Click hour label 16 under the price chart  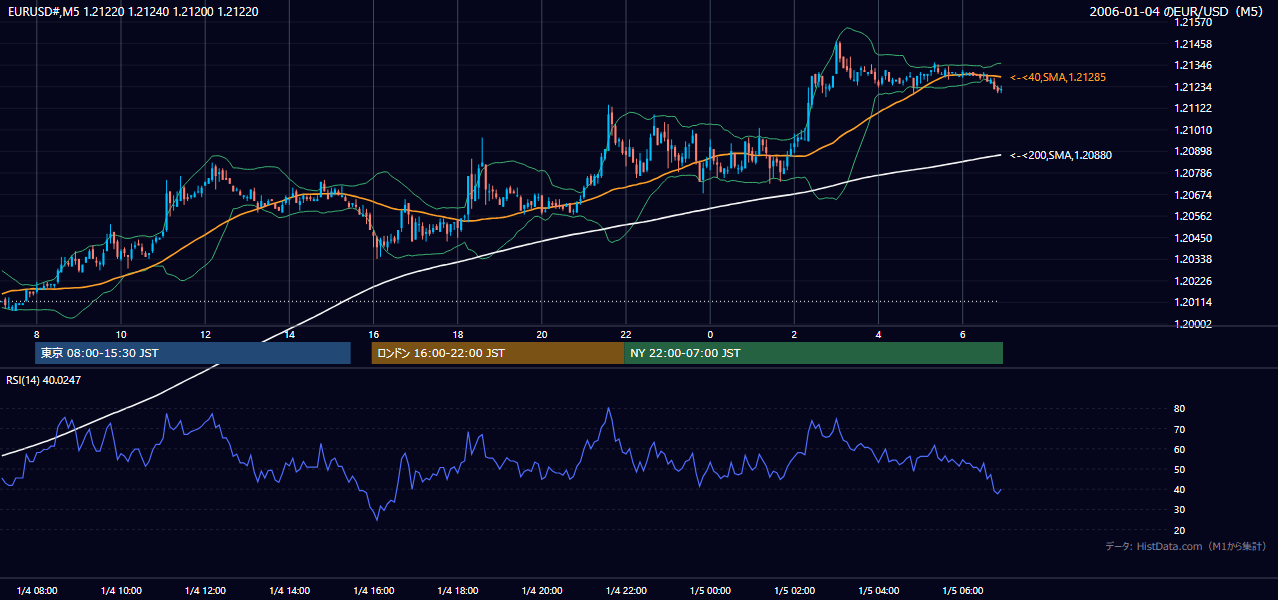coord(373,333)
